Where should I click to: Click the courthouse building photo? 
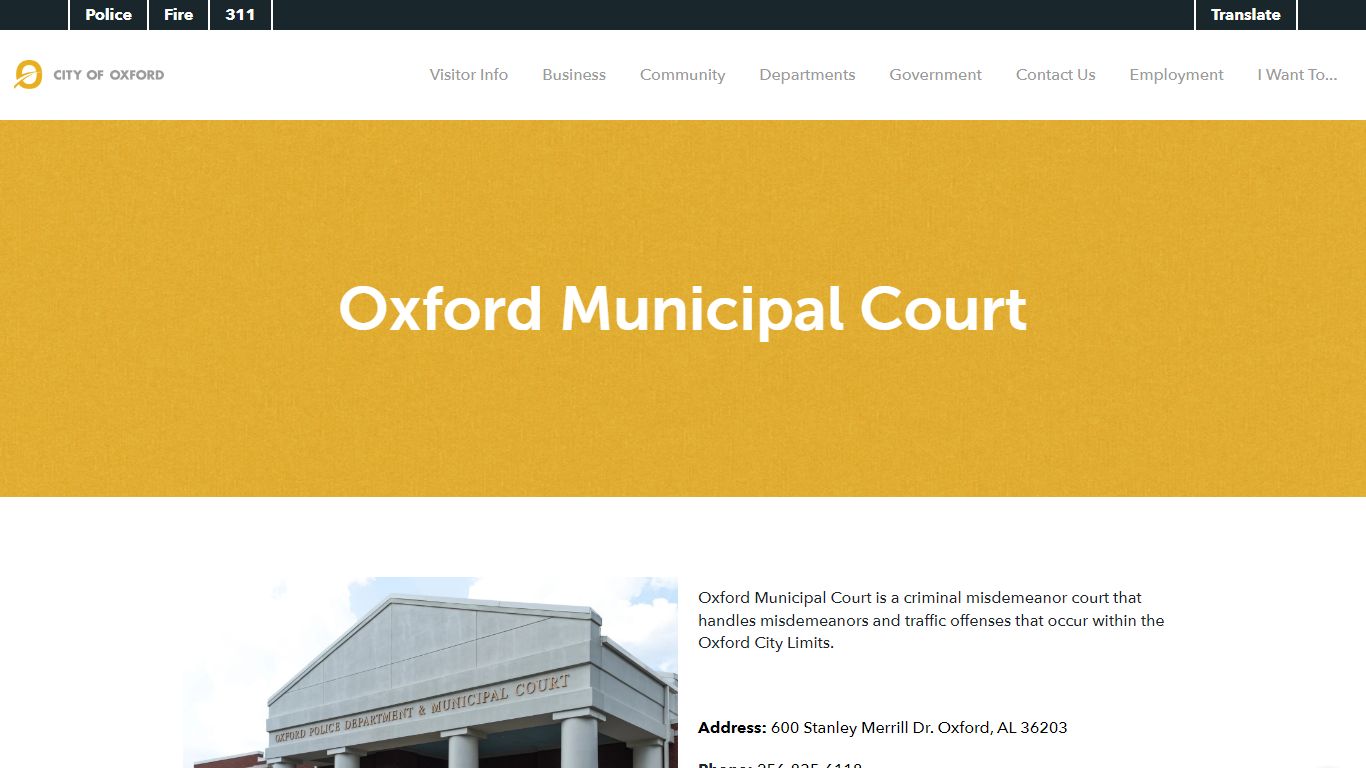click(x=430, y=672)
